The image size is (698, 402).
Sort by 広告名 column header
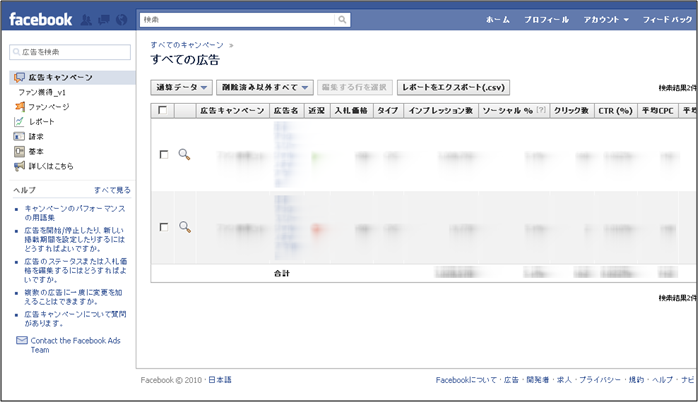click(286, 110)
